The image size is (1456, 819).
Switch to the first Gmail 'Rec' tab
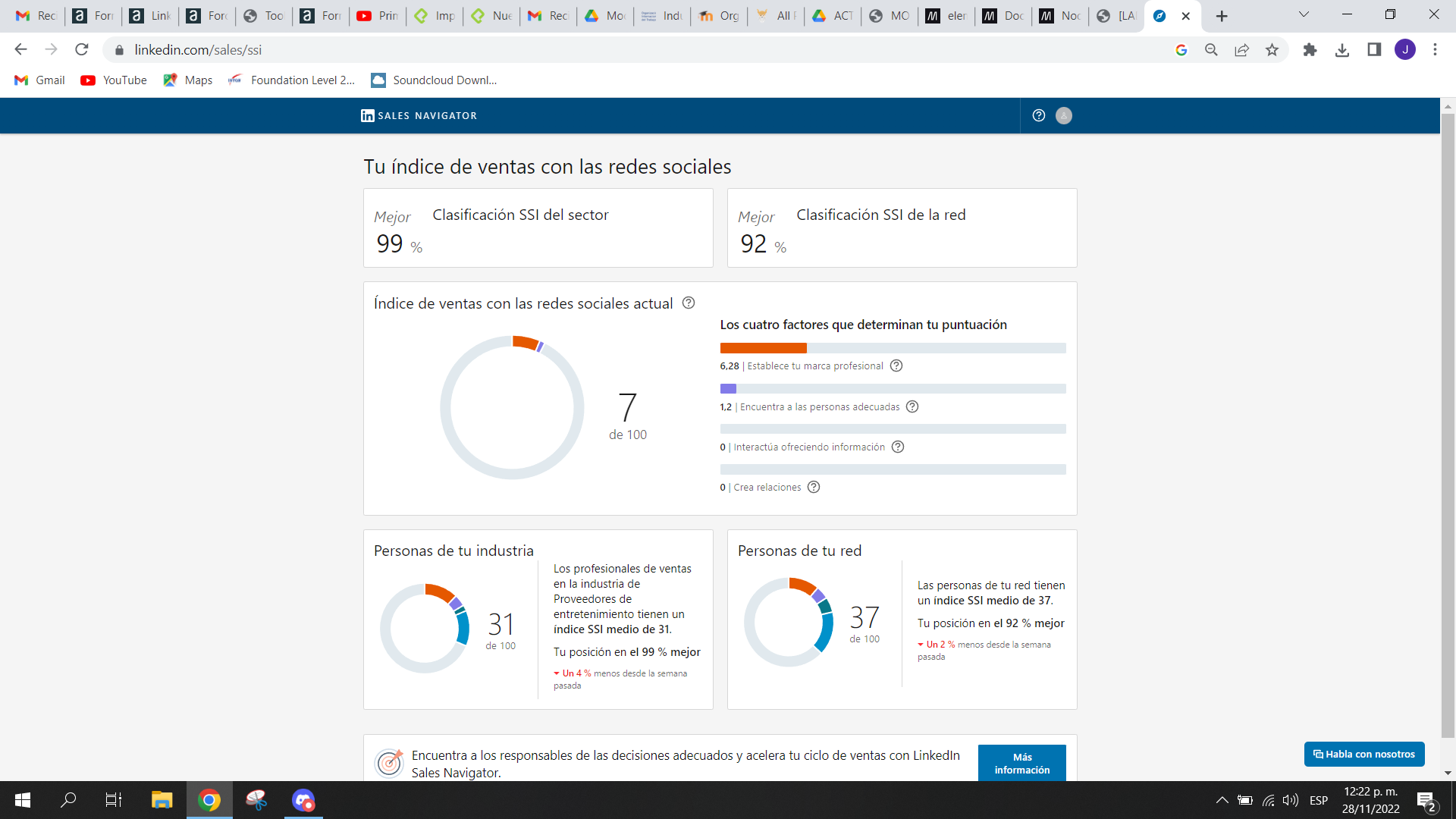tap(36, 16)
